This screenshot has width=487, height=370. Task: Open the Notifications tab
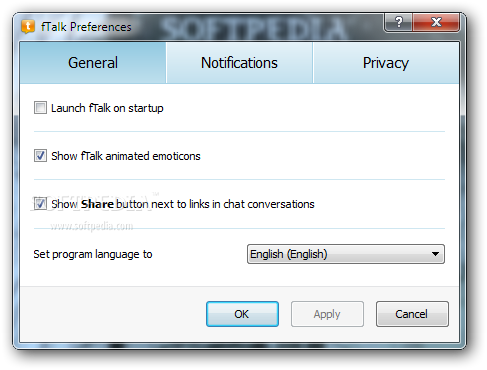point(239,63)
